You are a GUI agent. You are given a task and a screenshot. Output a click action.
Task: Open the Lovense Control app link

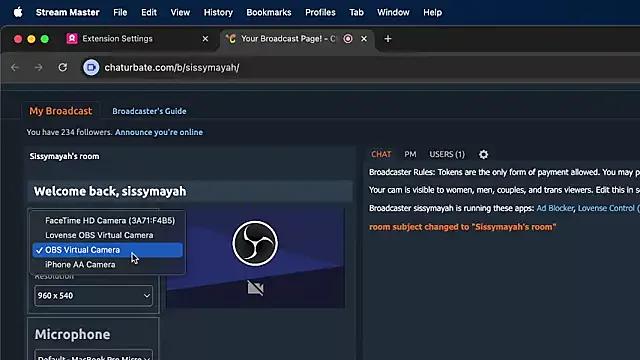click(x=608, y=208)
